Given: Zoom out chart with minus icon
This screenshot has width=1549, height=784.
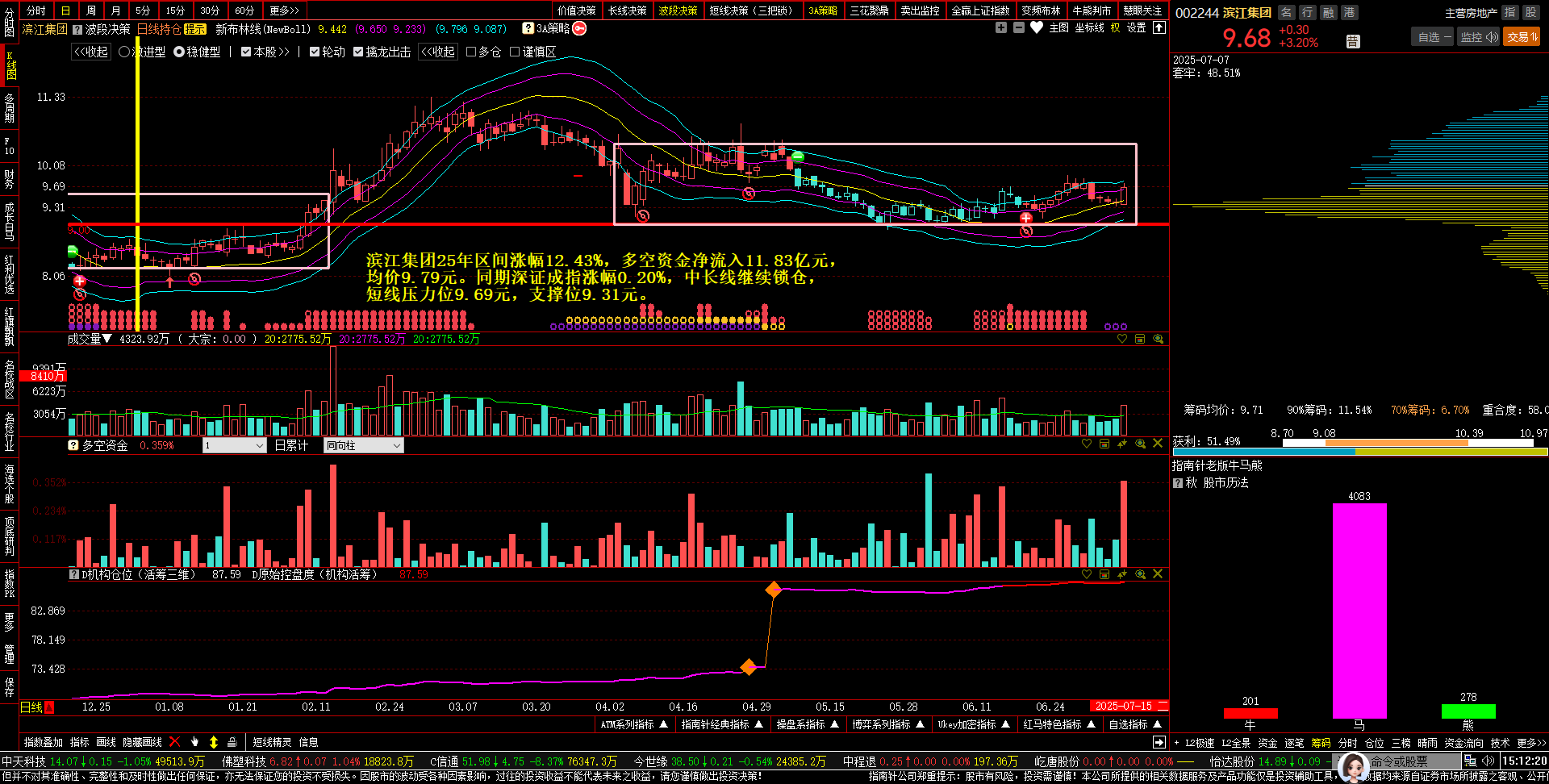Looking at the screenshot, I should click(1019, 27).
